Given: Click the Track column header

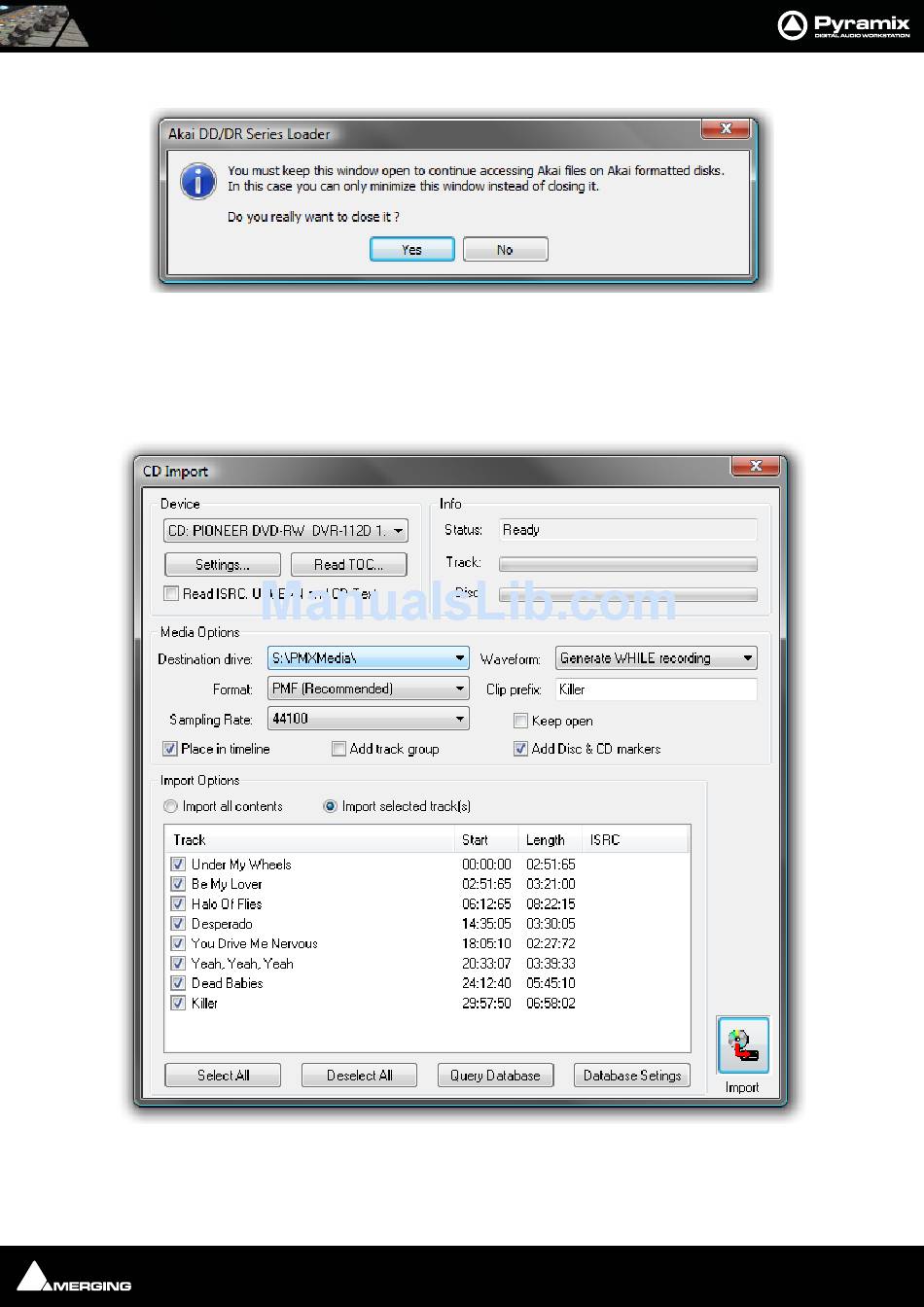Looking at the screenshot, I should (309, 840).
